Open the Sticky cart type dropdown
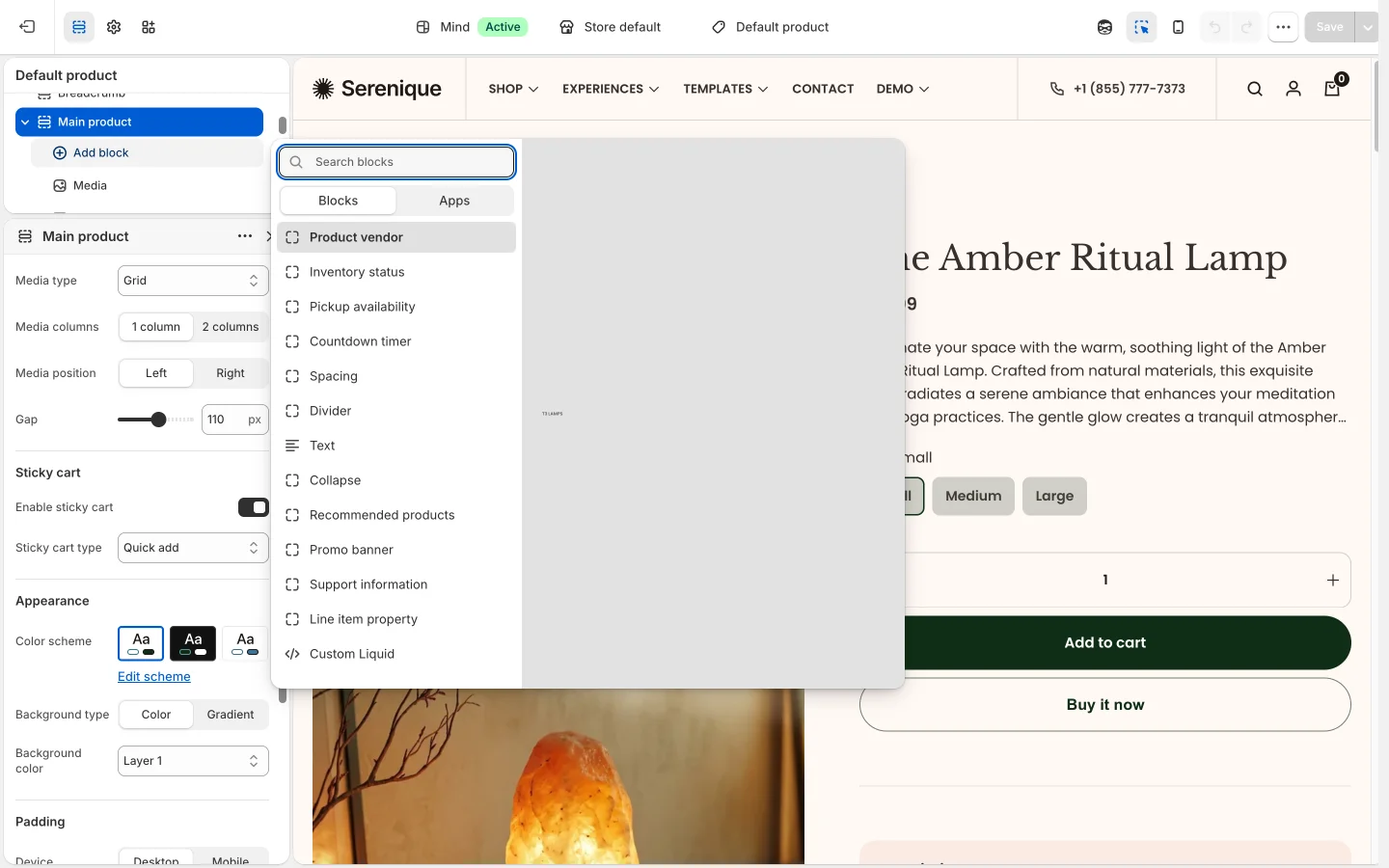 pyautogui.click(x=193, y=548)
